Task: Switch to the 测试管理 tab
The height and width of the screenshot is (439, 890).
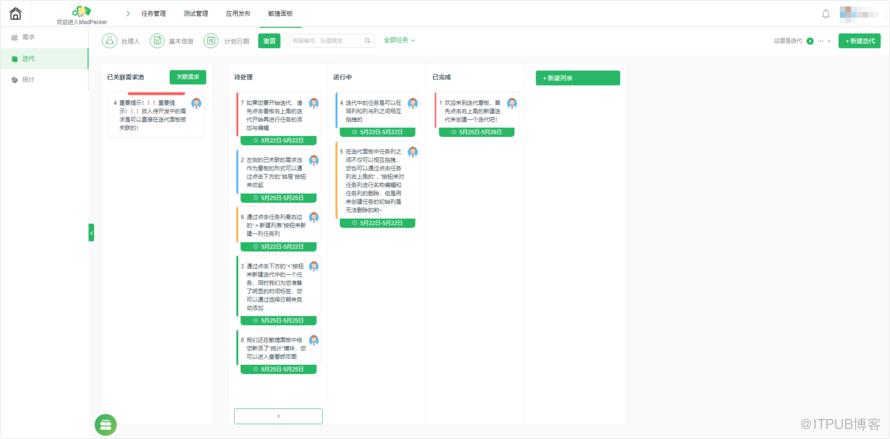Action: [196, 14]
